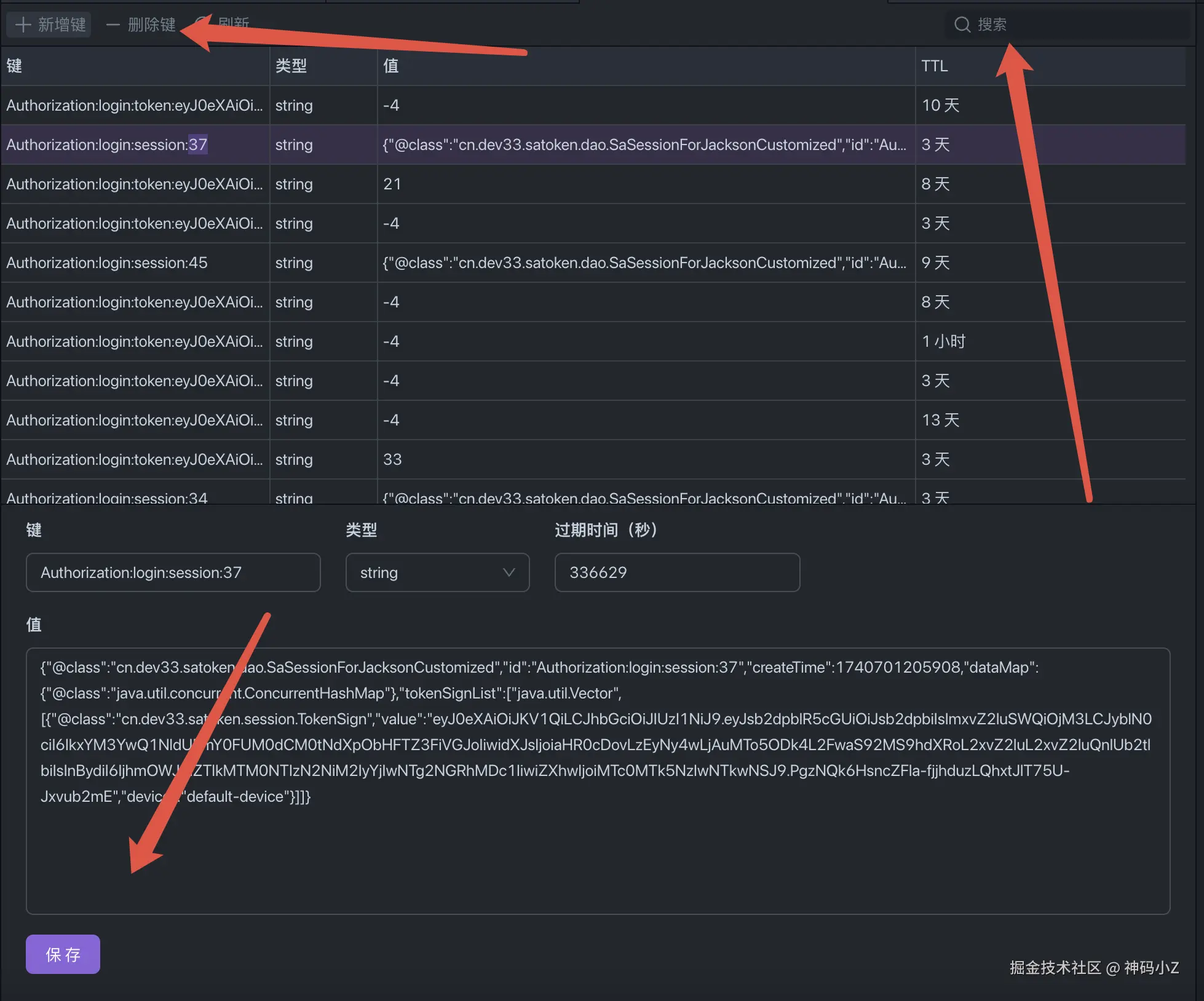Click the 保存 save button
Screen dimensions: 1204x1001
(x=63, y=954)
